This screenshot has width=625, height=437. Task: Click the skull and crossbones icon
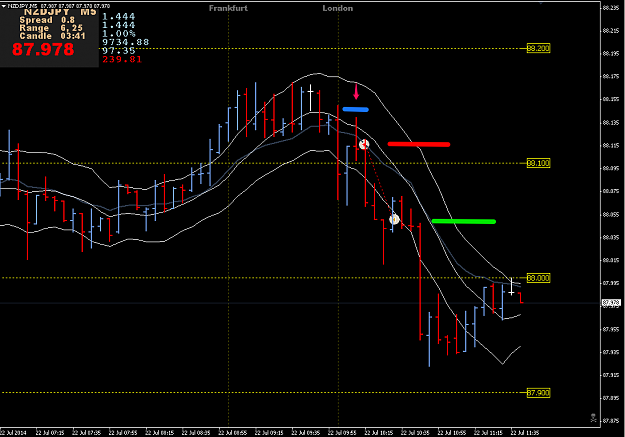[x=593, y=418]
